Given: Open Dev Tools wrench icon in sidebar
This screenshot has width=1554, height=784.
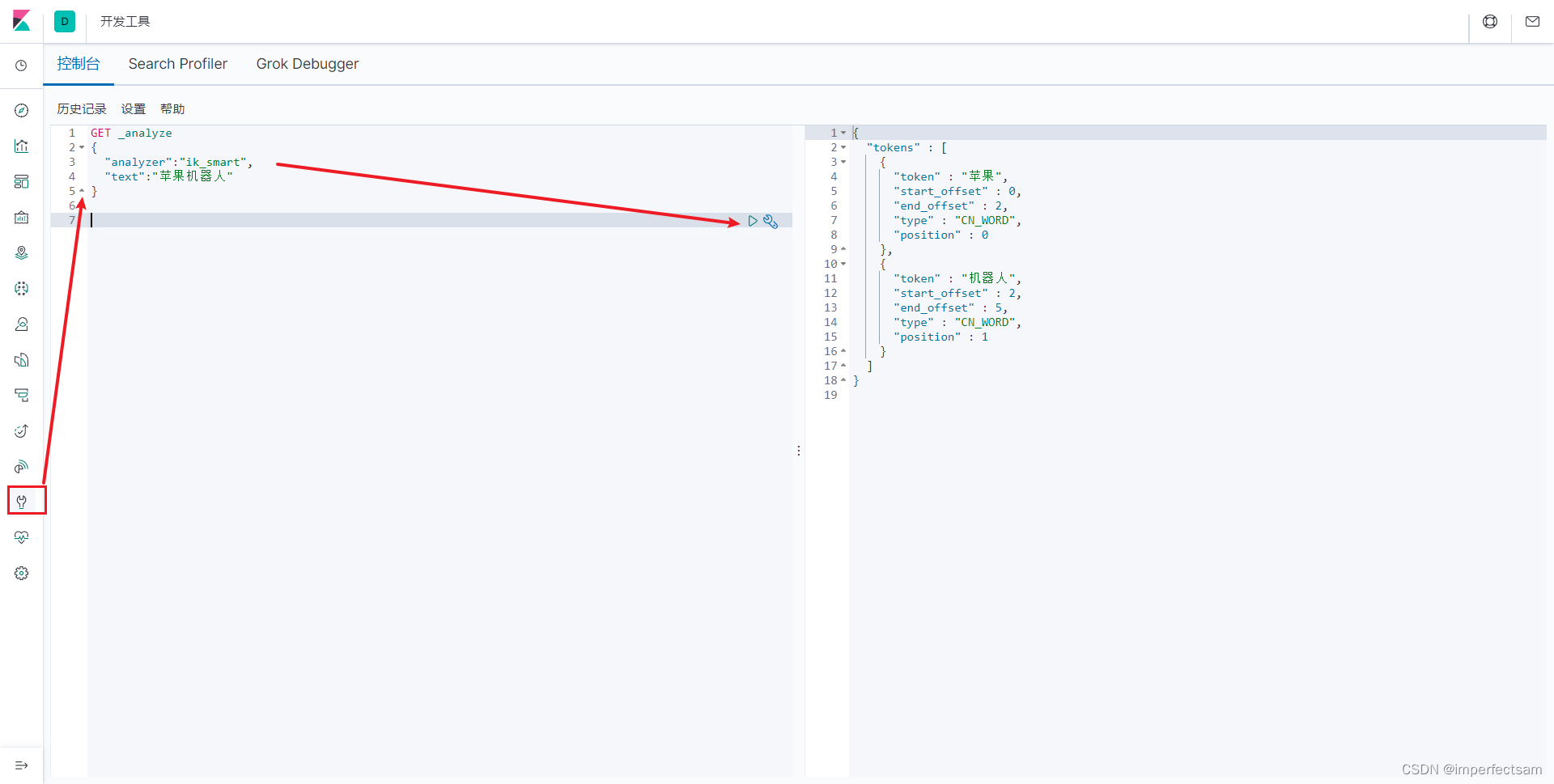Looking at the screenshot, I should (22, 502).
